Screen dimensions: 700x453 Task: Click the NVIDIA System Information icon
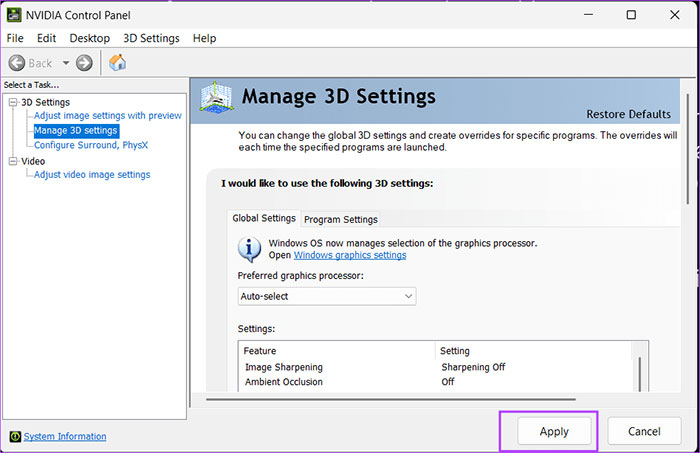point(14,436)
